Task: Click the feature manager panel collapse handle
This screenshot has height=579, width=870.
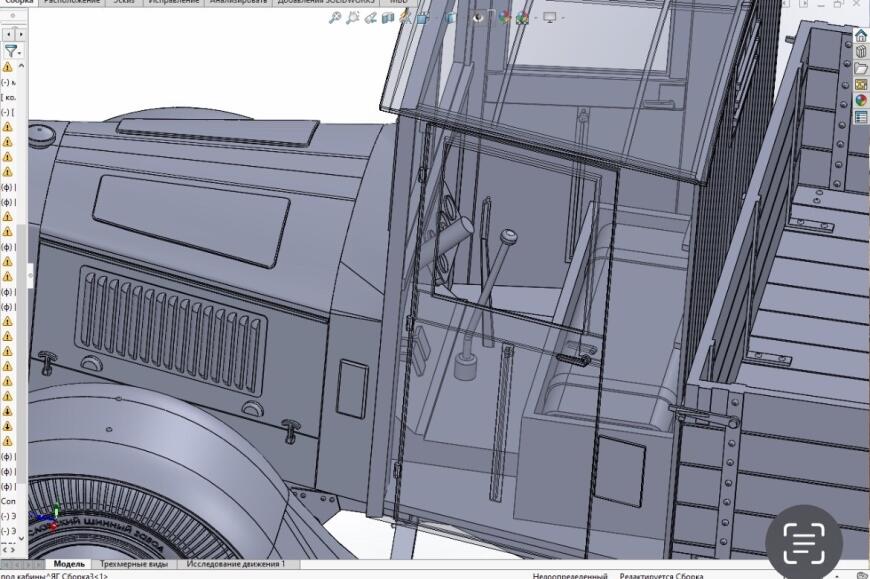Action: [31, 274]
